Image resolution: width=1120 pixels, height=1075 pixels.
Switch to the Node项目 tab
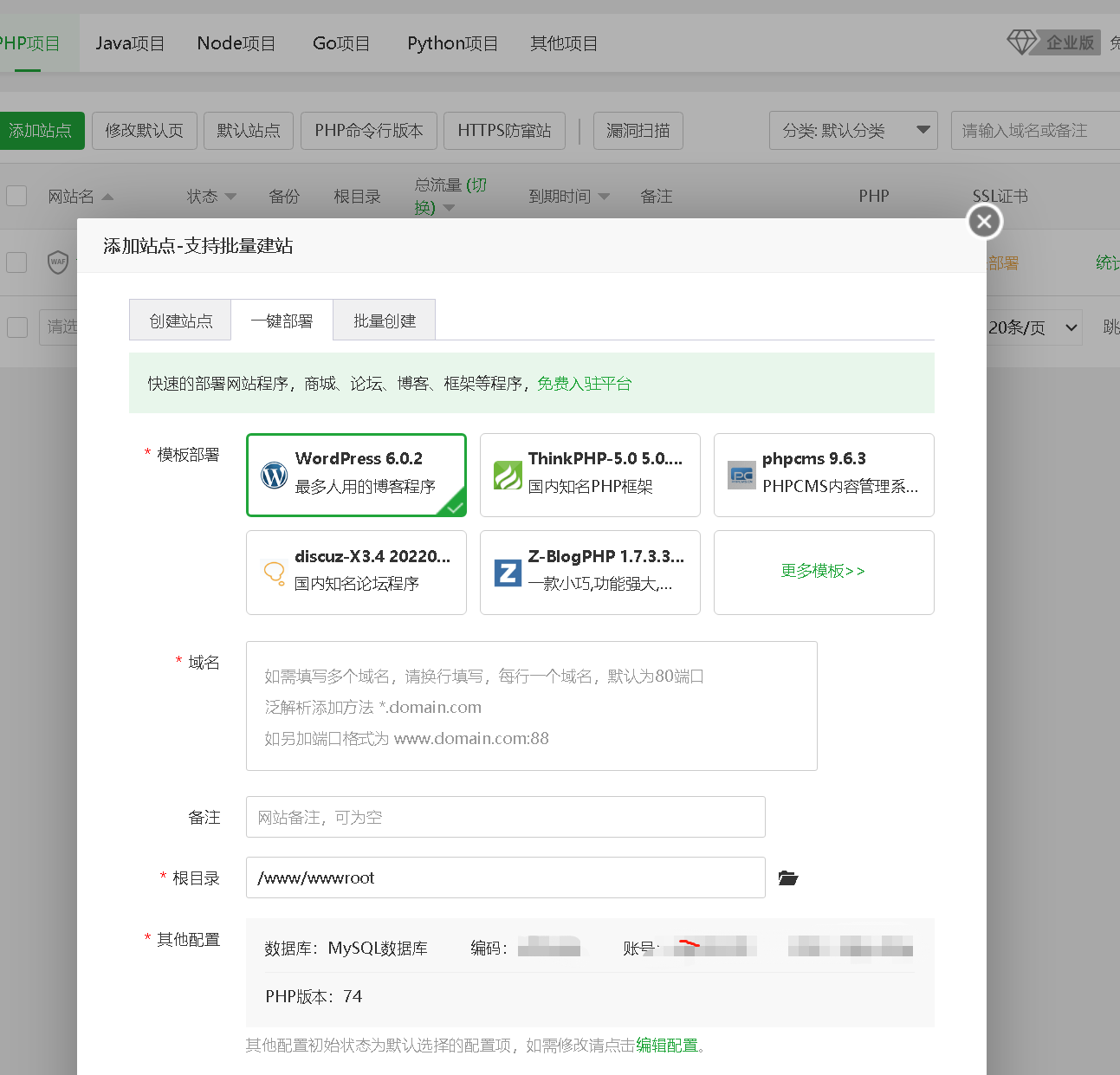click(x=236, y=43)
